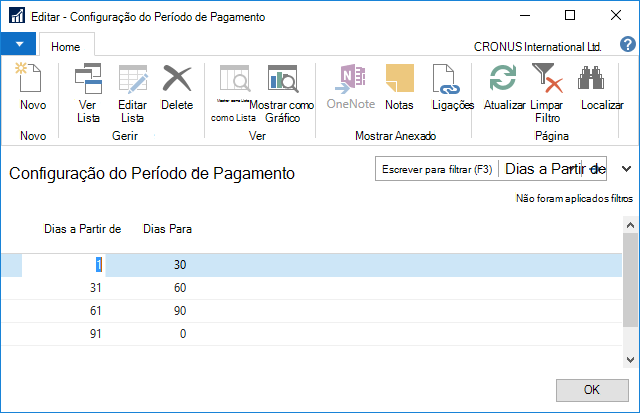This screenshot has height=413, width=640.
Task: Select the cell with value 90
Action: tap(180, 311)
